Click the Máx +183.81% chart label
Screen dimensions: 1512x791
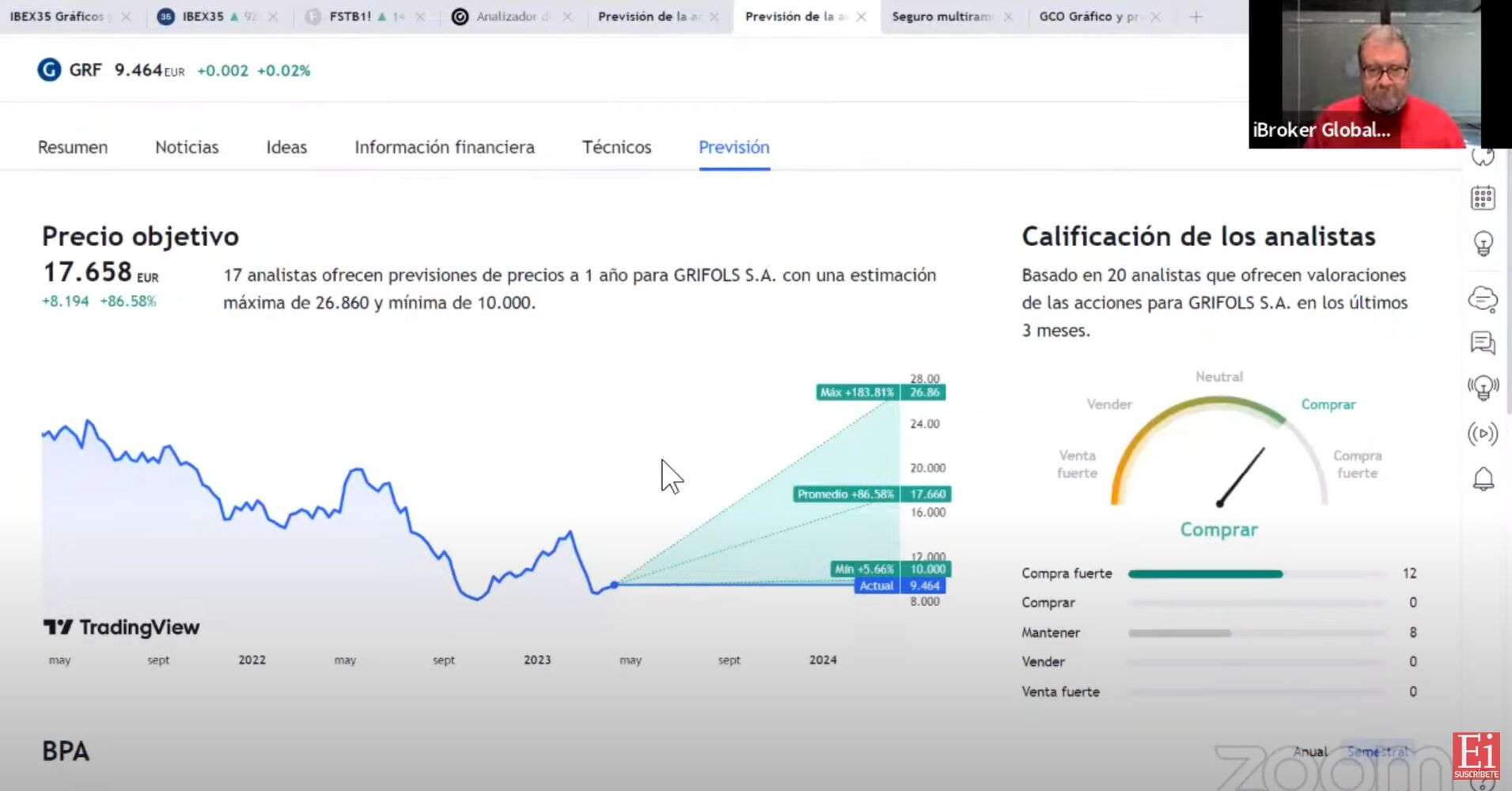[x=858, y=392]
